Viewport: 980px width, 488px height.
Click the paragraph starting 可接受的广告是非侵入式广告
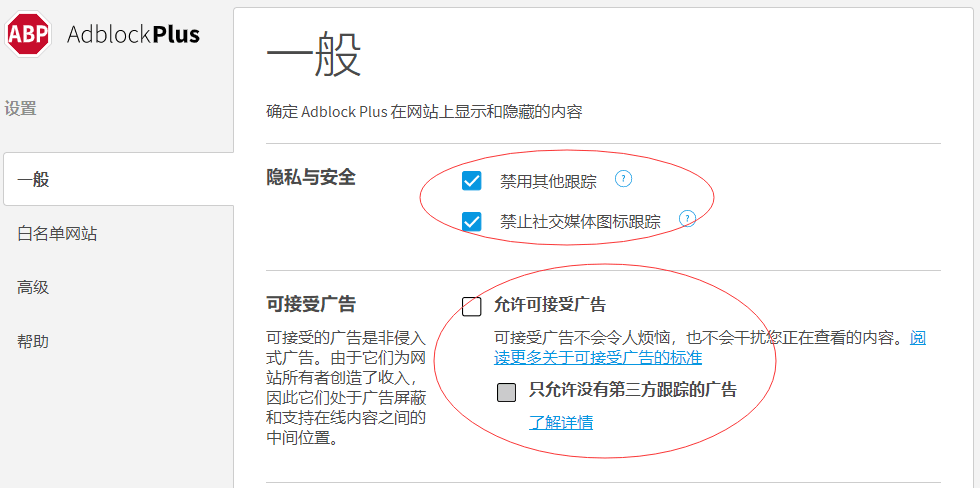coord(346,388)
